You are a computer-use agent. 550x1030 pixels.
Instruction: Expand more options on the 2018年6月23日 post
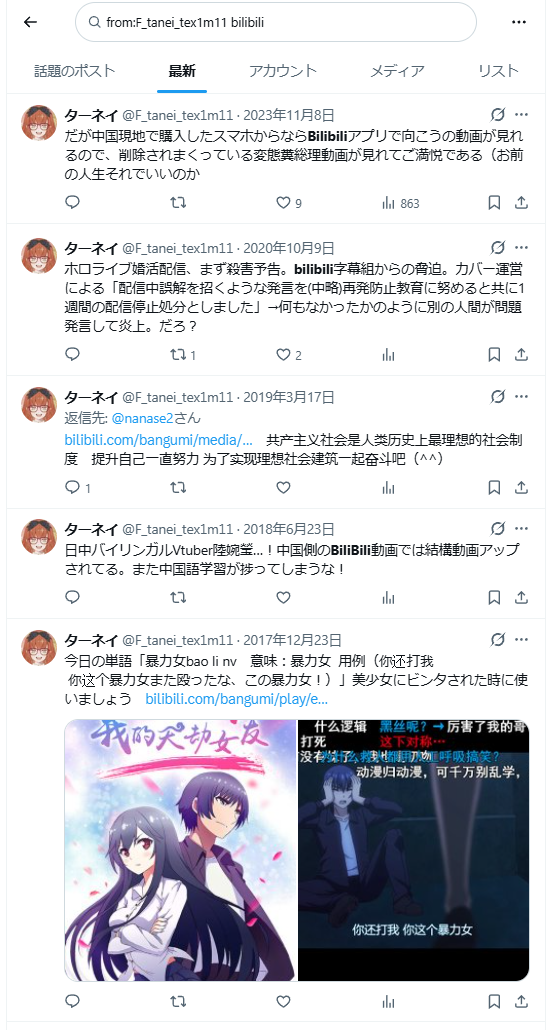pyautogui.click(x=521, y=529)
